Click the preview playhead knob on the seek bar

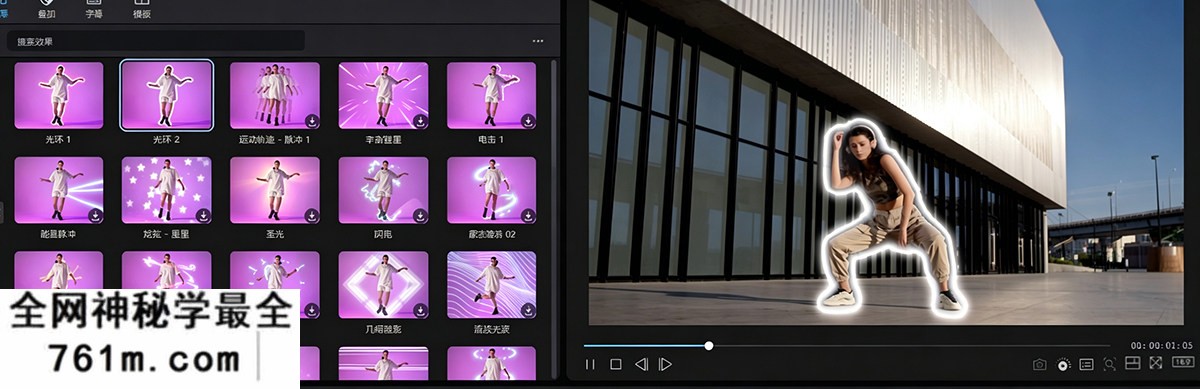709,346
